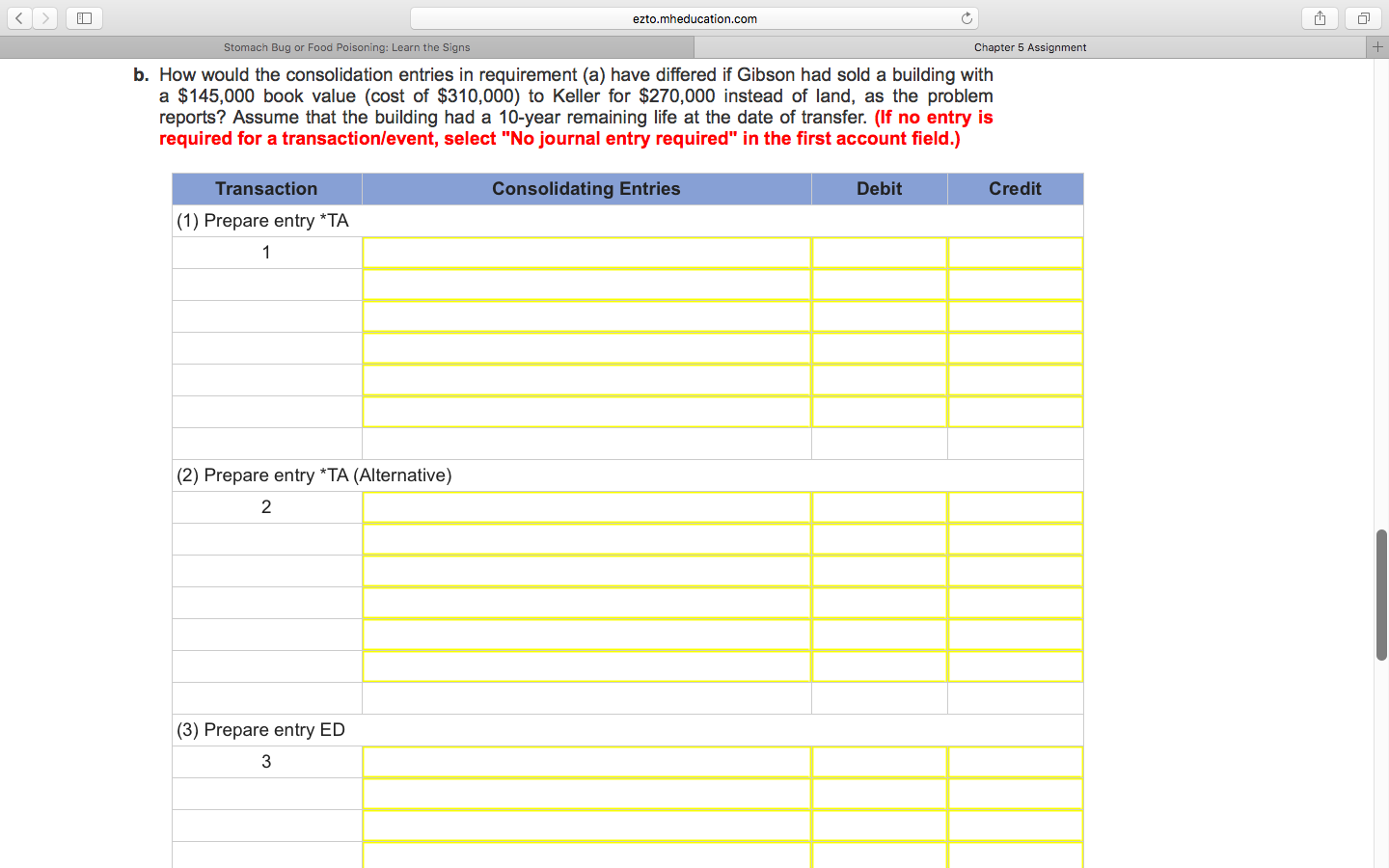Click the debit field in entry 3's second row
The image size is (1389, 868).
tap(880, 794)
